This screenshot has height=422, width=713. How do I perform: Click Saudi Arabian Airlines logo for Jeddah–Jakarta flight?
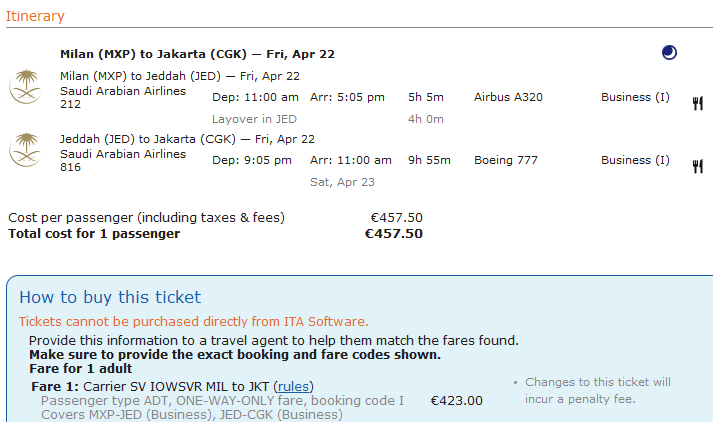pos(24,149)
